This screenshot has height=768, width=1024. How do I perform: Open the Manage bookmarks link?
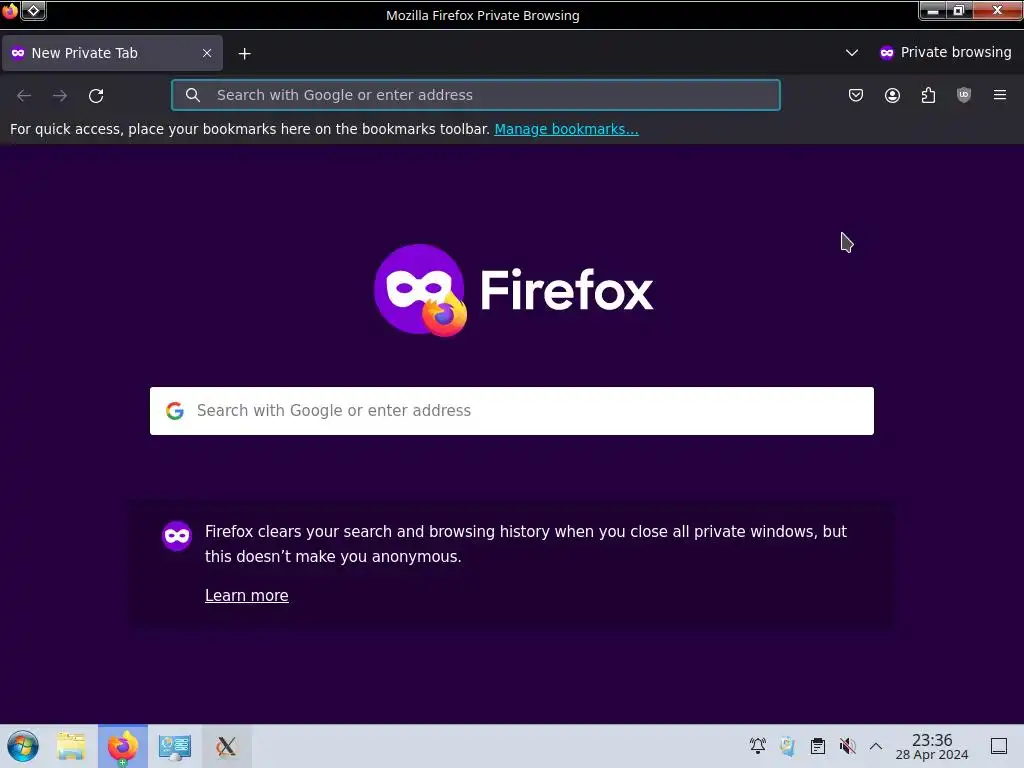click(x=566, y=129)
